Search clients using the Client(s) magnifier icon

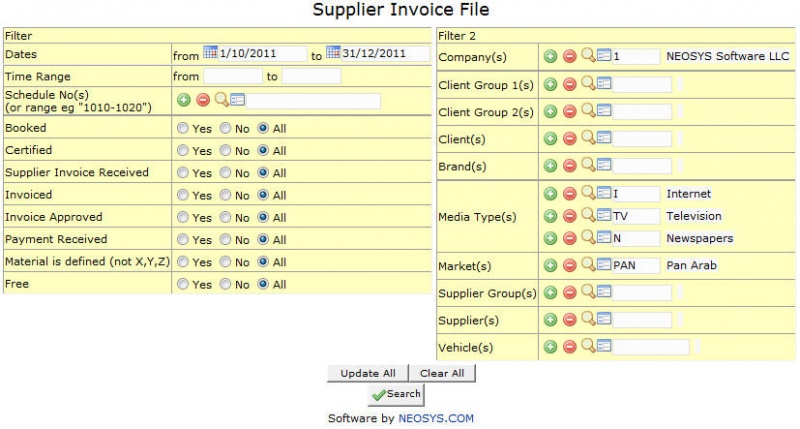588,137
